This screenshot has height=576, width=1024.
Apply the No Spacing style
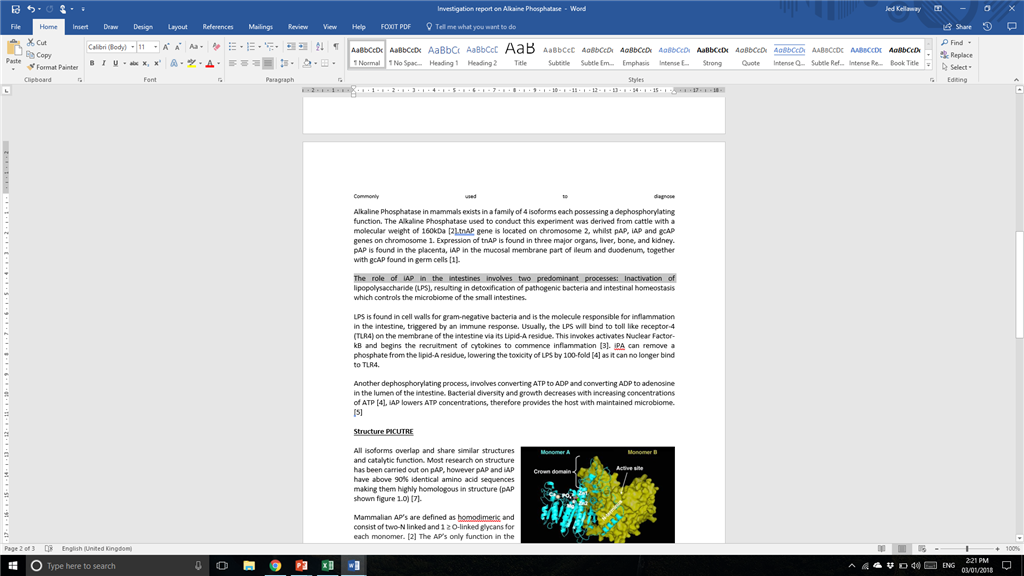406,55
